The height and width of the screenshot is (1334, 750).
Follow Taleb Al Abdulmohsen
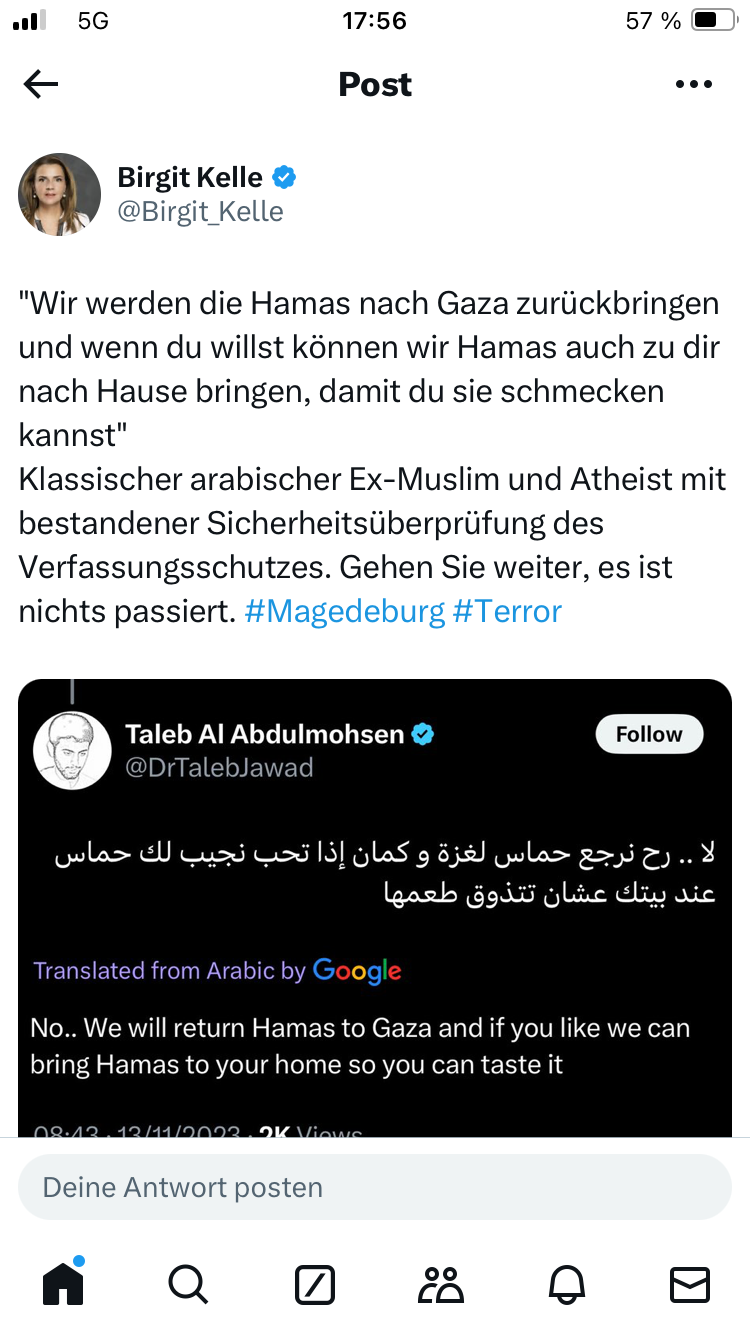tap(649, 735)
